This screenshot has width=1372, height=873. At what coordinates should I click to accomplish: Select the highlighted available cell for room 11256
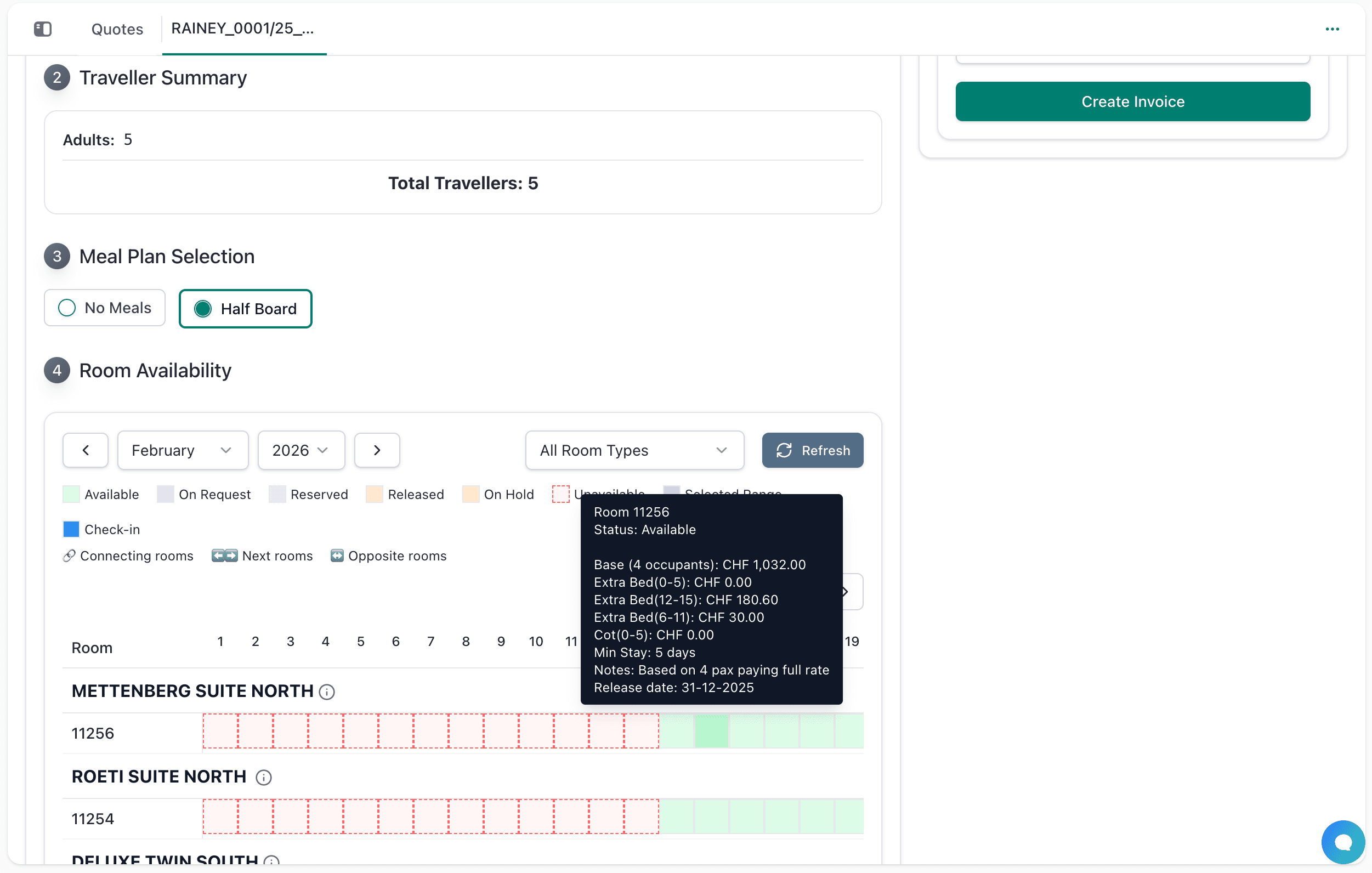pyautogui.click(x=711, y=731)
